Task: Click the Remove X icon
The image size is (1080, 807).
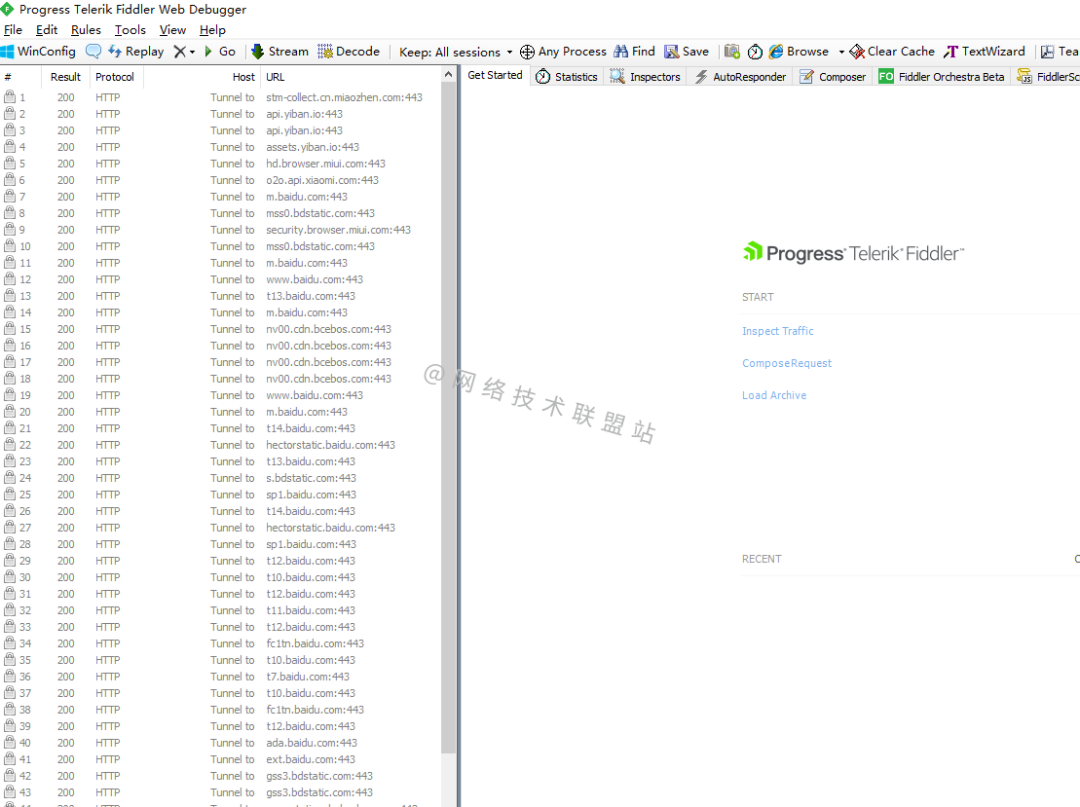Action: point(180,52)
